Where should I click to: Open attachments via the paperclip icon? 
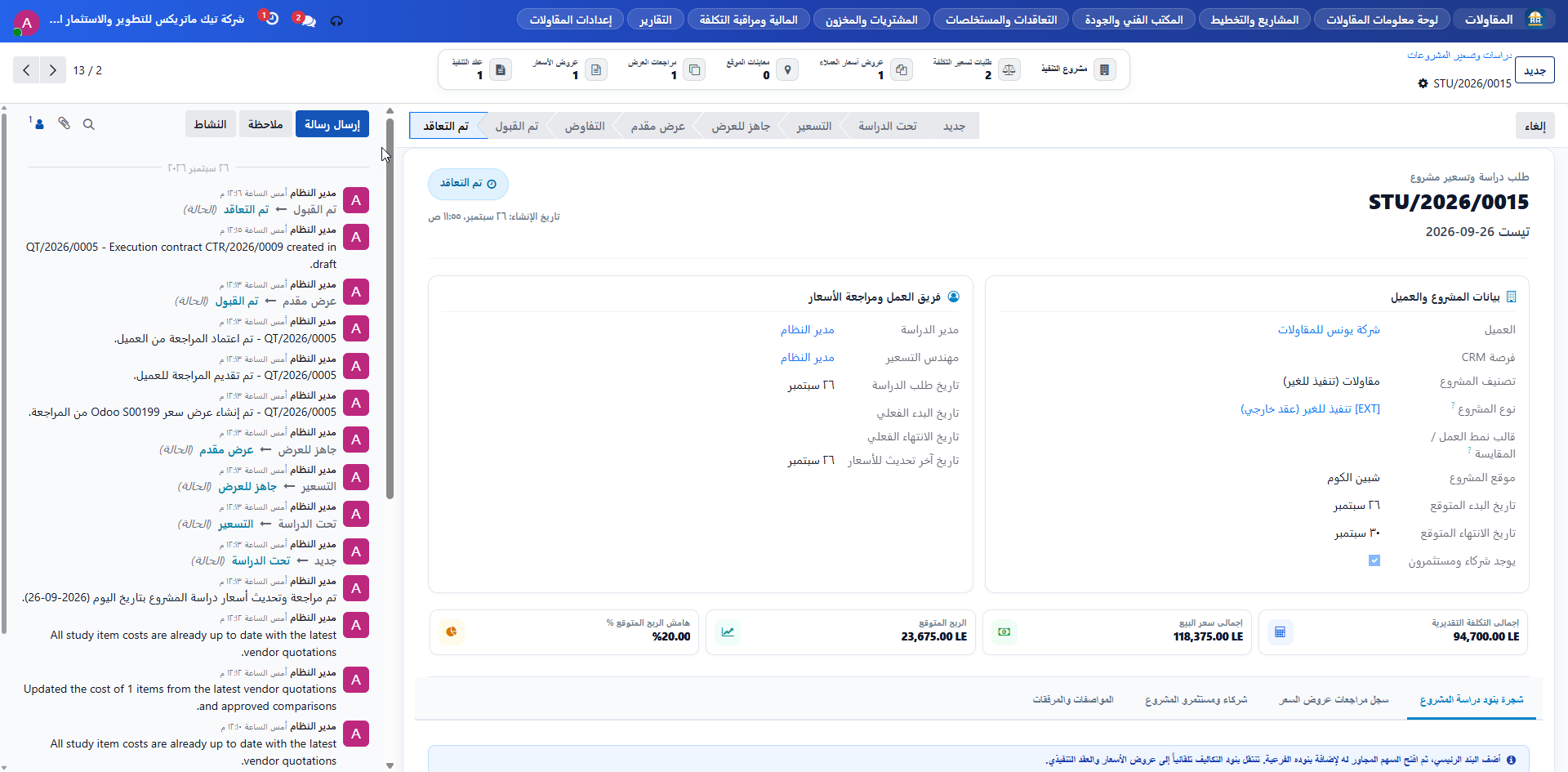coord(64,123)
